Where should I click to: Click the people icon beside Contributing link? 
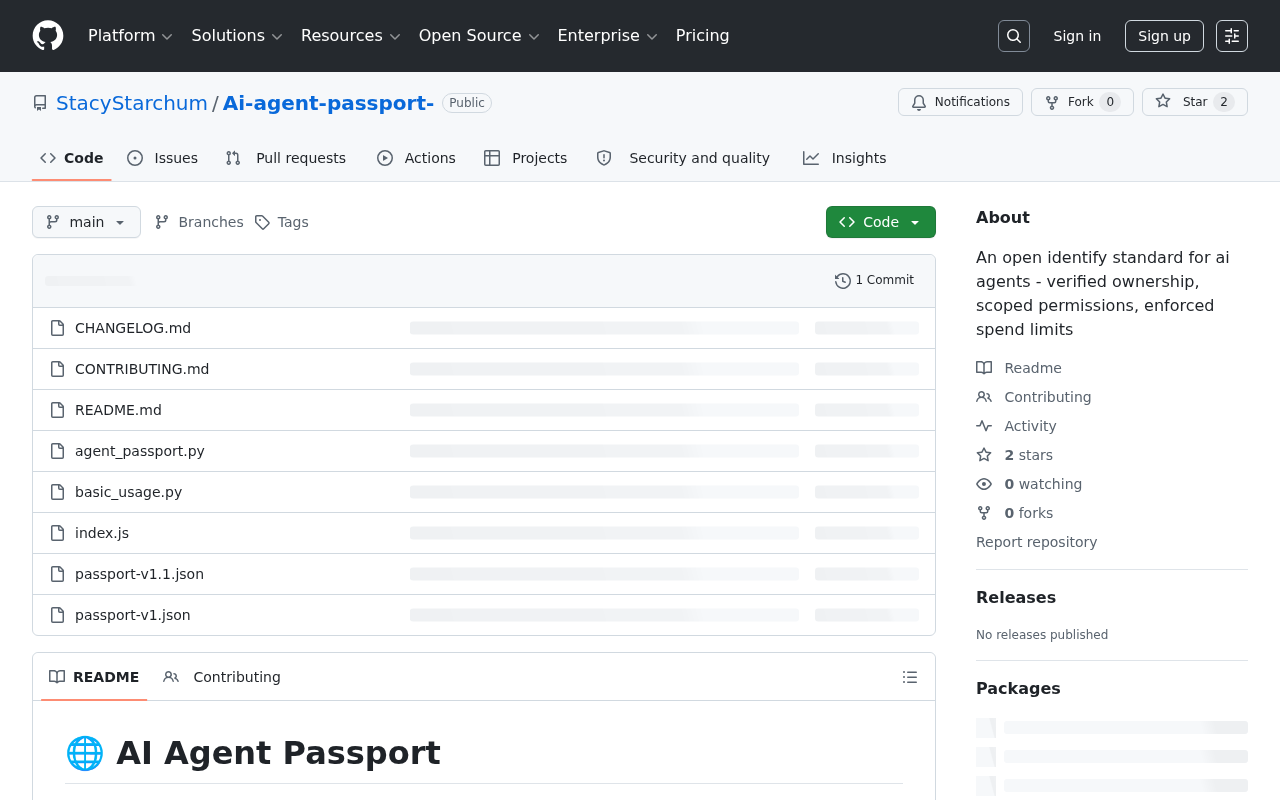click(x=984, y=397)
